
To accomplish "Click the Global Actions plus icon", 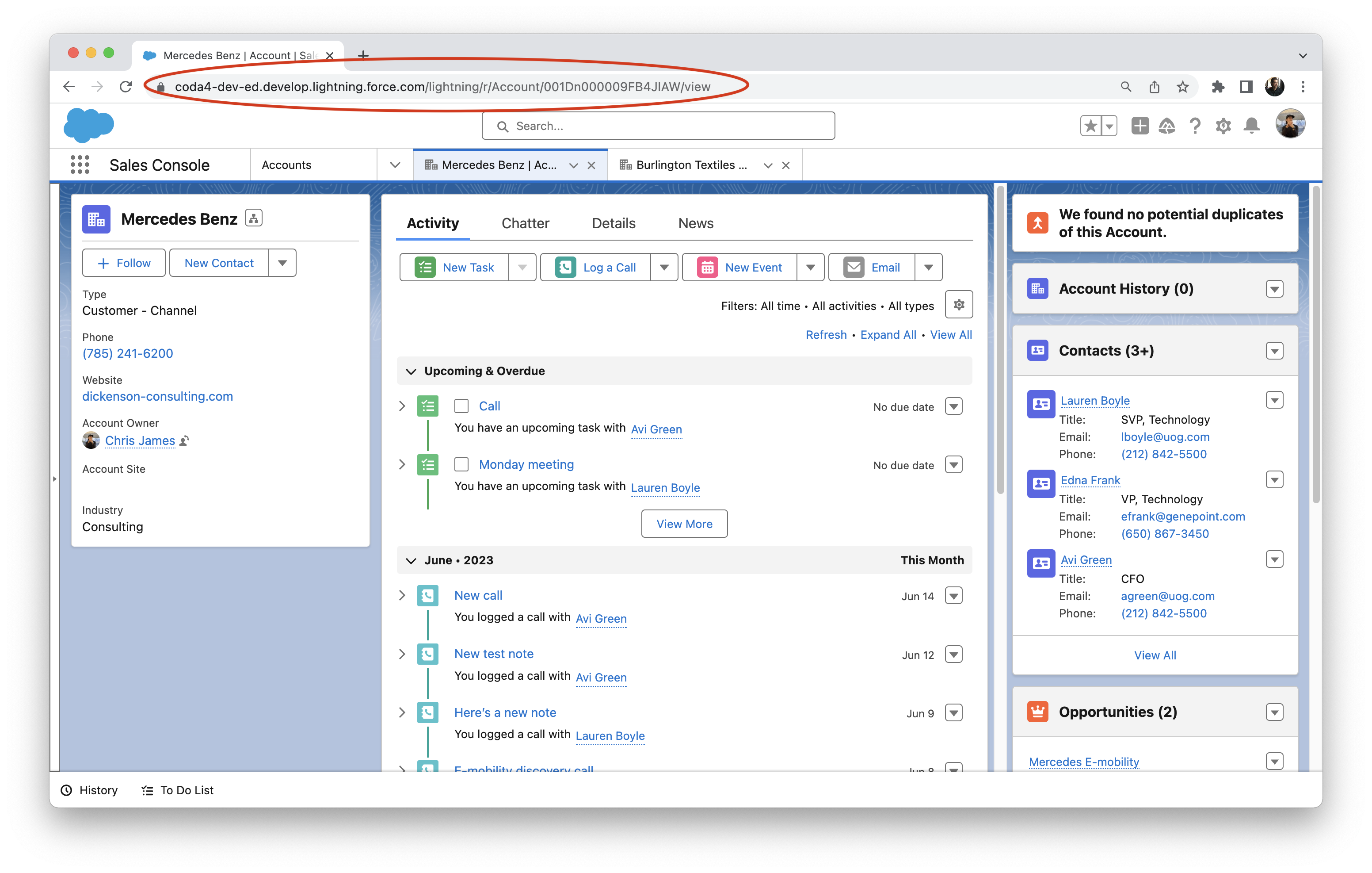I will click(x=1140, y=126).
